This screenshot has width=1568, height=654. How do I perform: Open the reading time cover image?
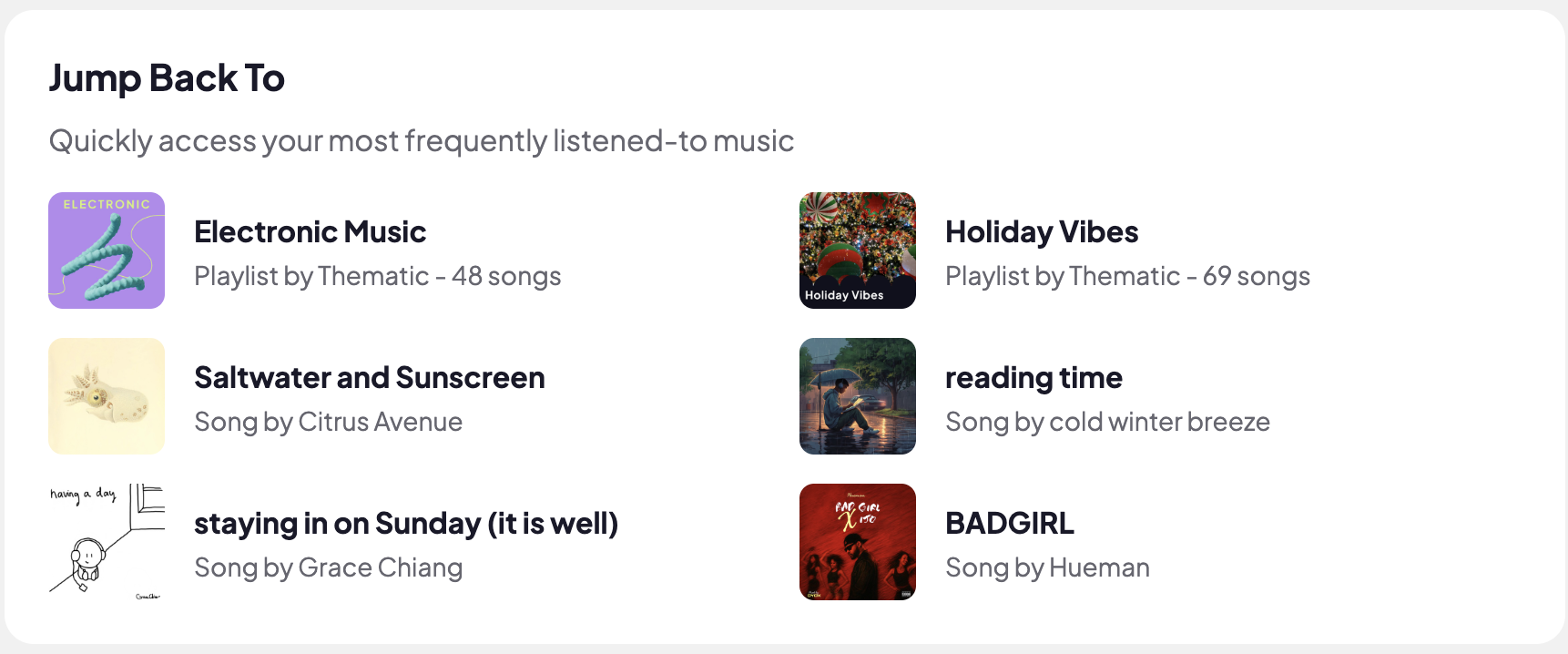point(857,396)
